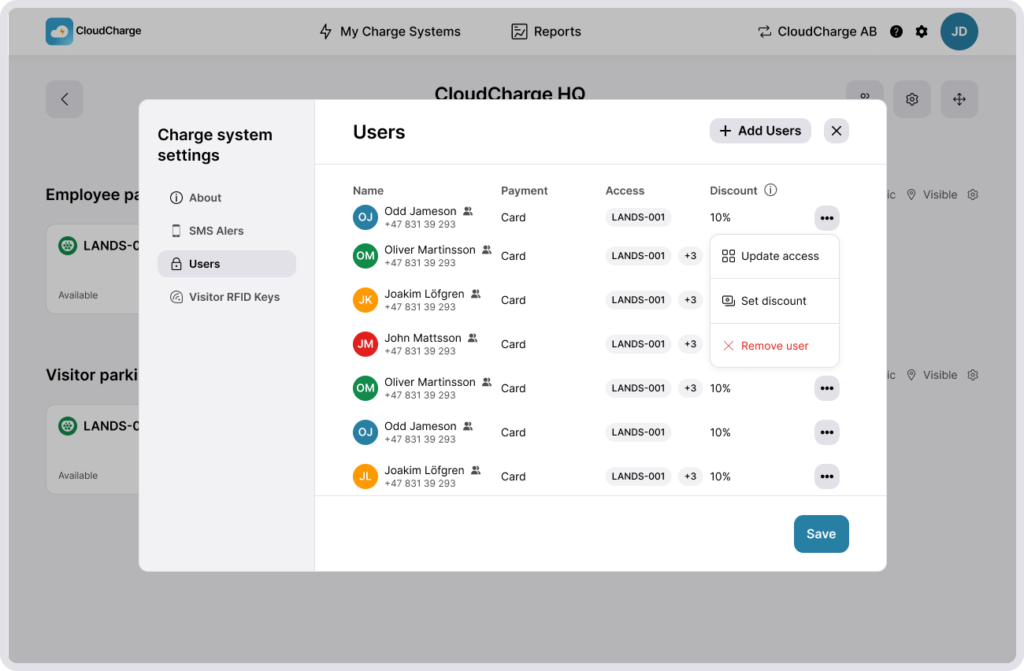Viewport: 1024px width, 671px height.
Task: Click the move arrows icon button
Action: coord(959,99)
